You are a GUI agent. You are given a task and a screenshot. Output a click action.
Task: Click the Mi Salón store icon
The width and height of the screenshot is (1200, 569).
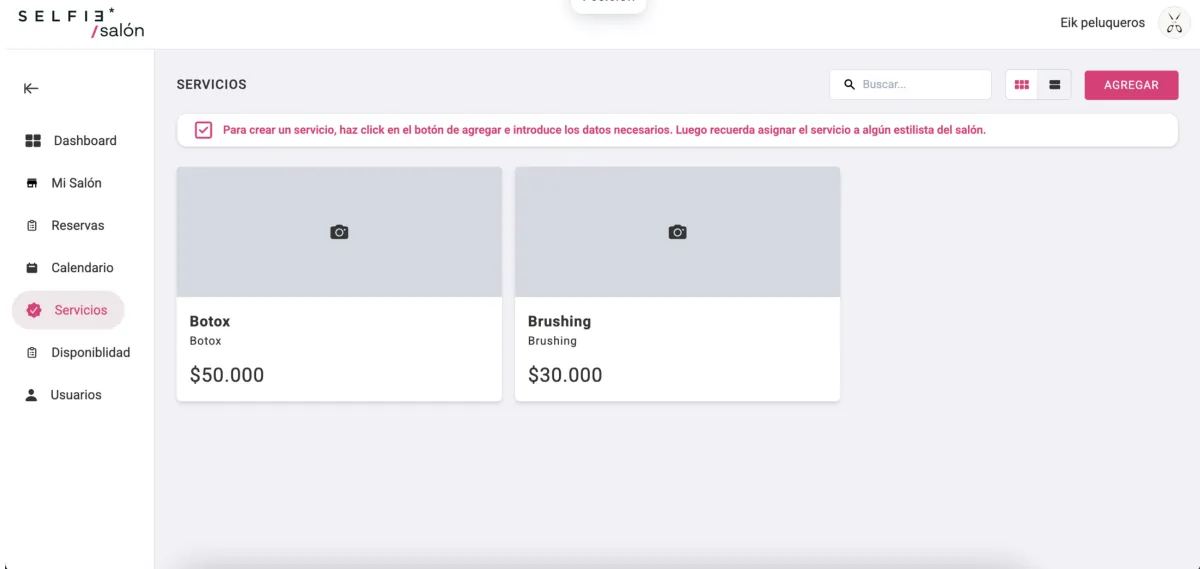(x=32, y=184)
